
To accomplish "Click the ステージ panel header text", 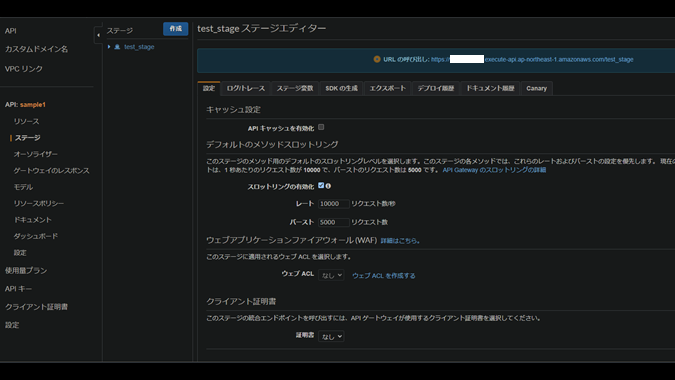I will (x=120, y=31).
